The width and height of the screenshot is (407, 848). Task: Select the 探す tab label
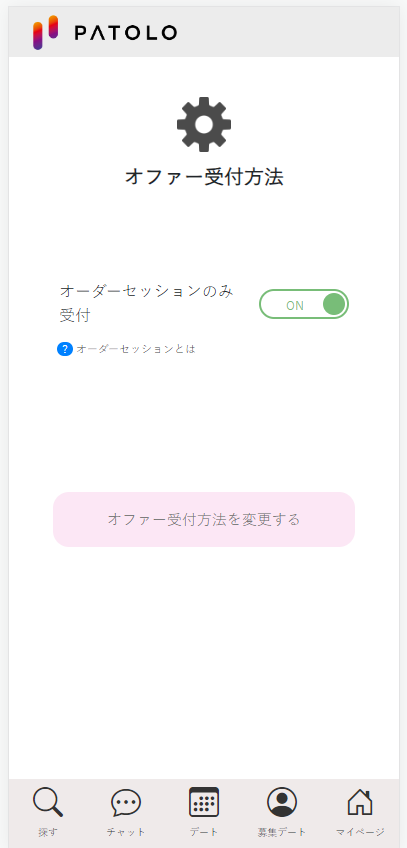point(48,832)
